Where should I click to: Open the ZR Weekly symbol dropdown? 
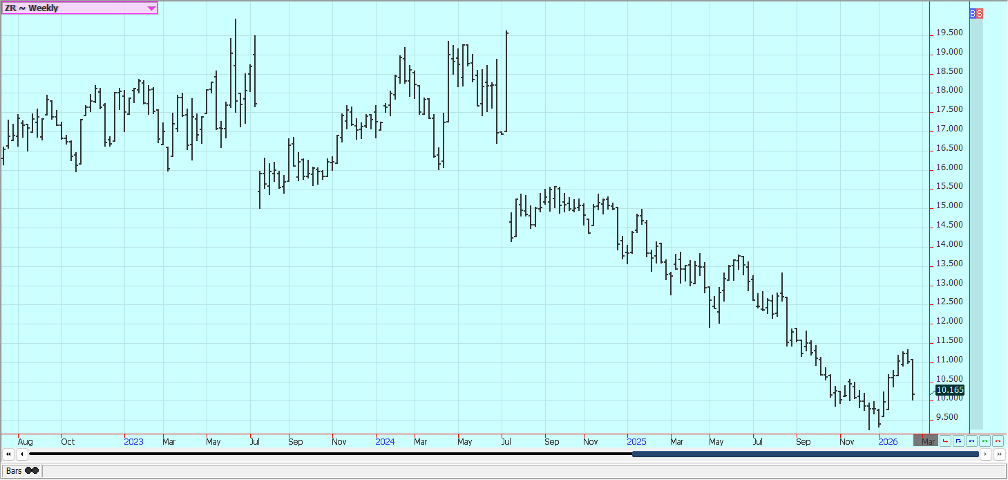pos(151,8)
